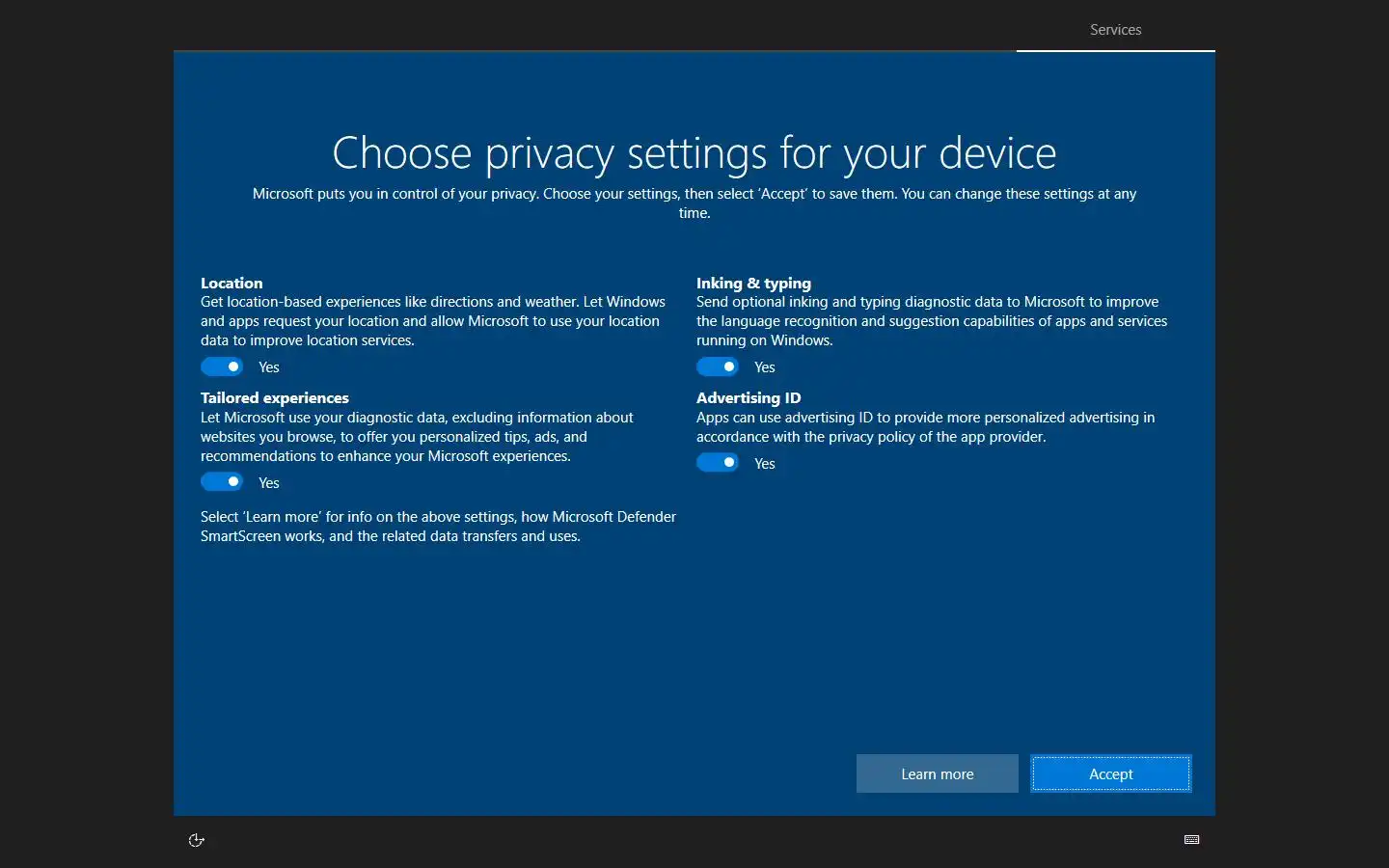Screen dimensions: 1389x868
Task: Click the Yes label beside Tailored experiences toggle
Action: coord(269,483)
